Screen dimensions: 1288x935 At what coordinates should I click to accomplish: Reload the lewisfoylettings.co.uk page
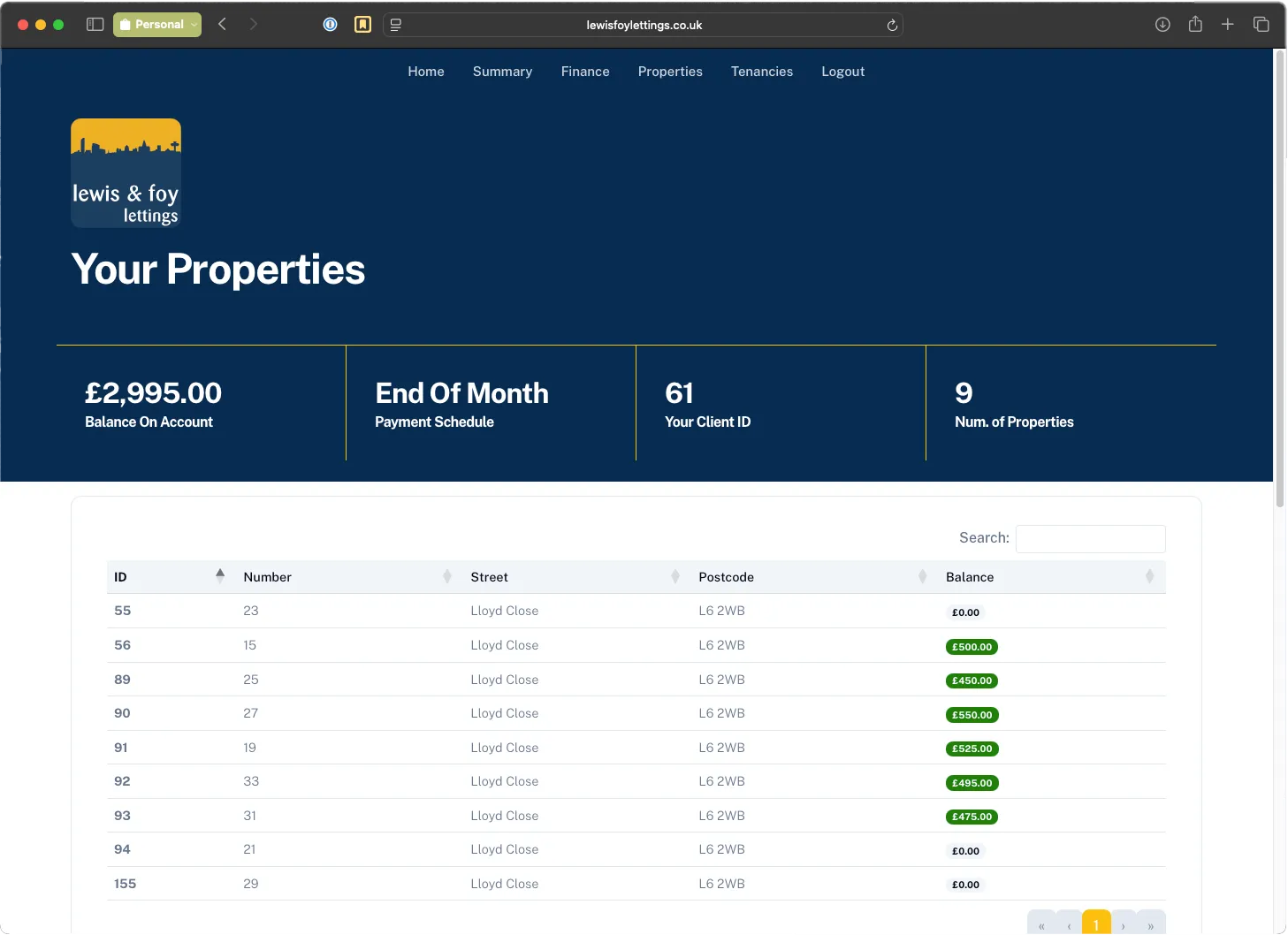point(892,25)
